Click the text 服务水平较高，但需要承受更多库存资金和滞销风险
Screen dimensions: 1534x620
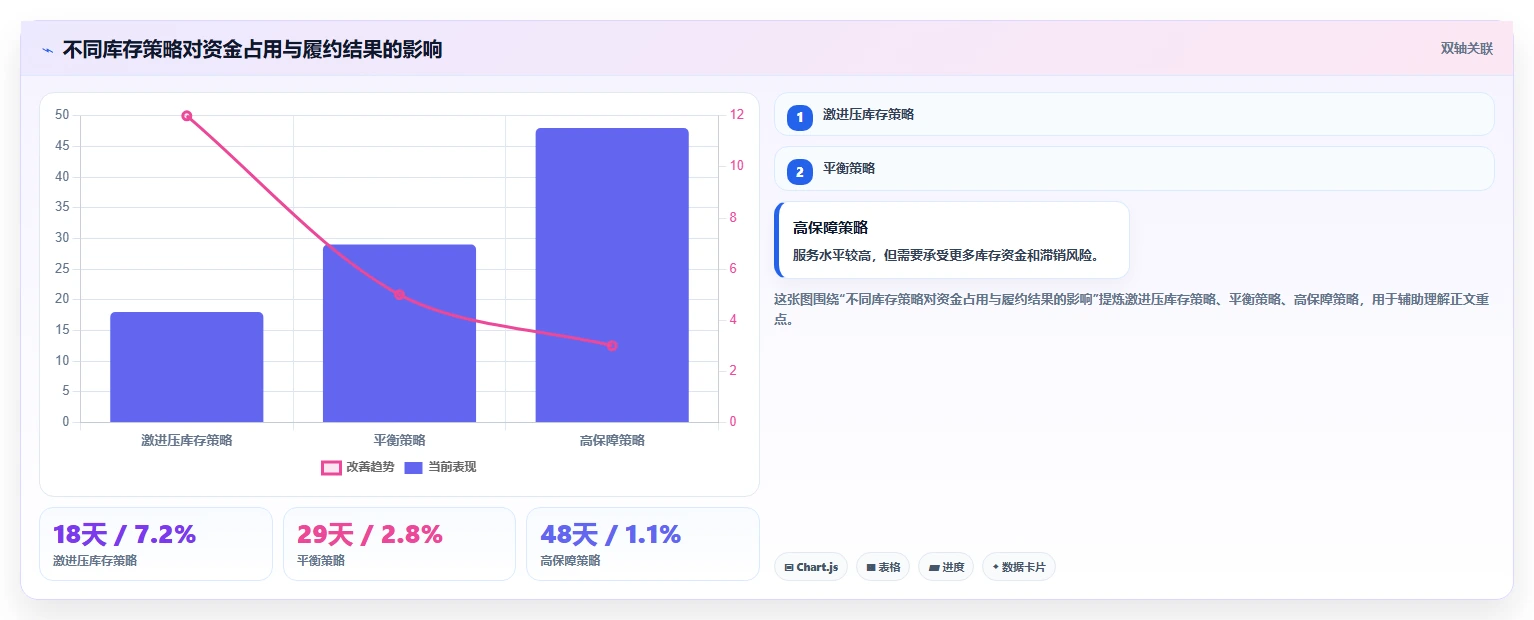pyautogui.click(x=948, y=255)
